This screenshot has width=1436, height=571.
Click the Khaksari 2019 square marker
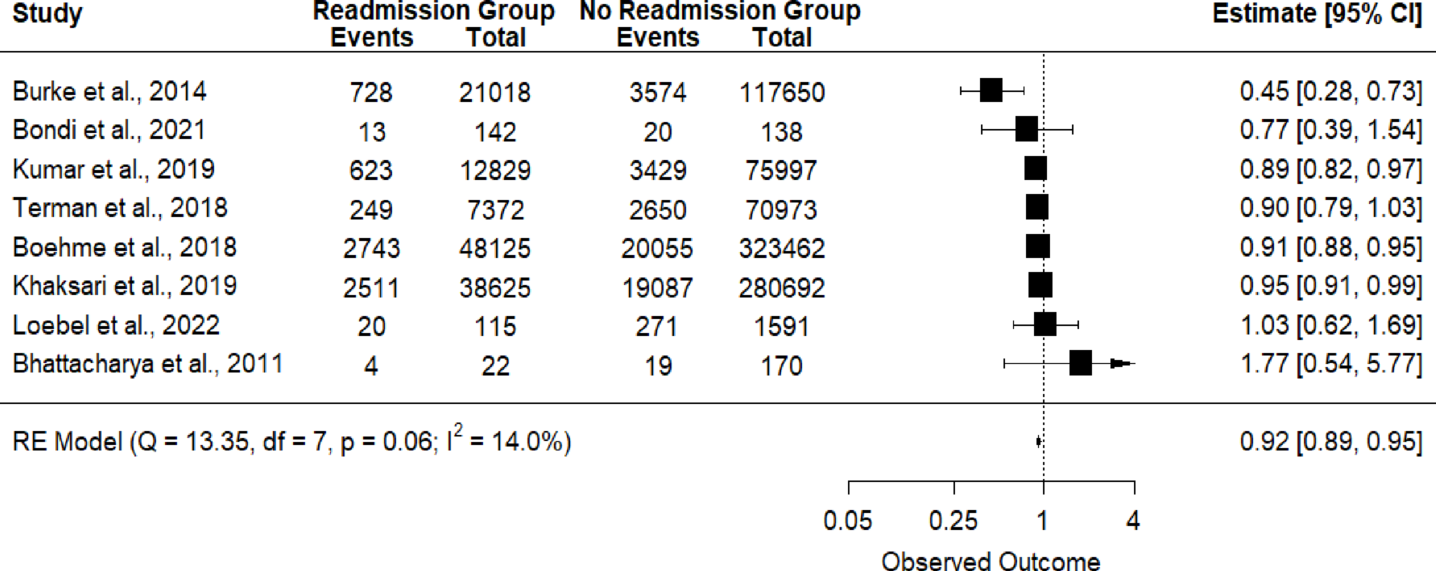1040,286
